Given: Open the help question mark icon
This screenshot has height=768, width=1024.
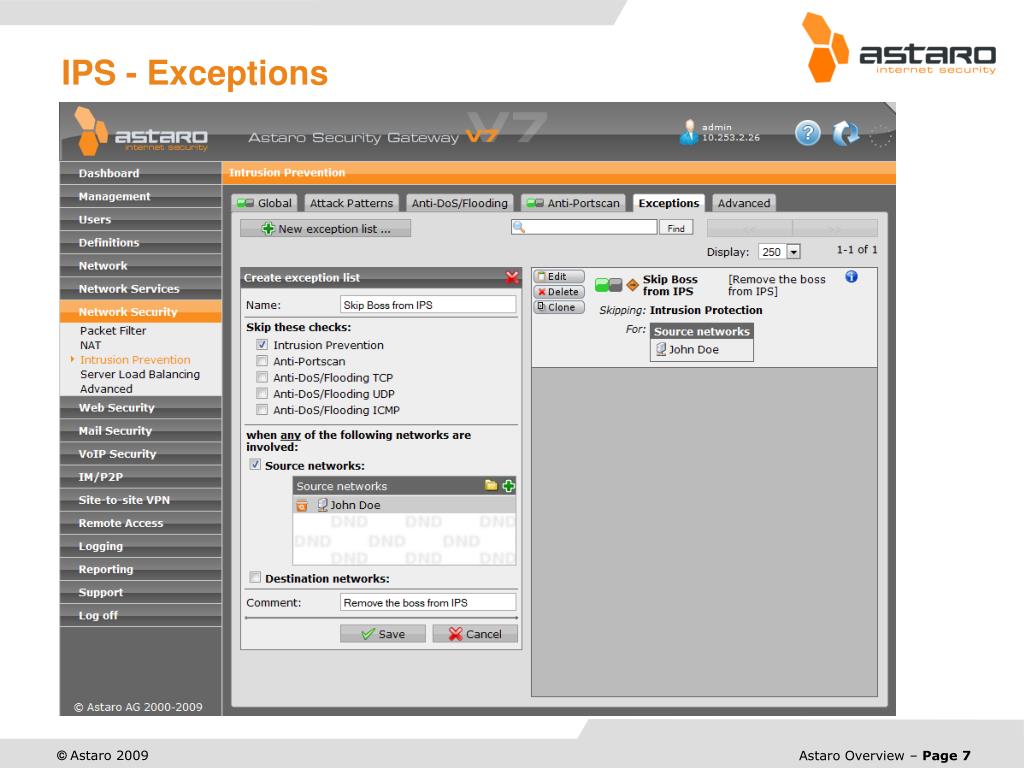Looking at the screenshot, I should 808,133.
